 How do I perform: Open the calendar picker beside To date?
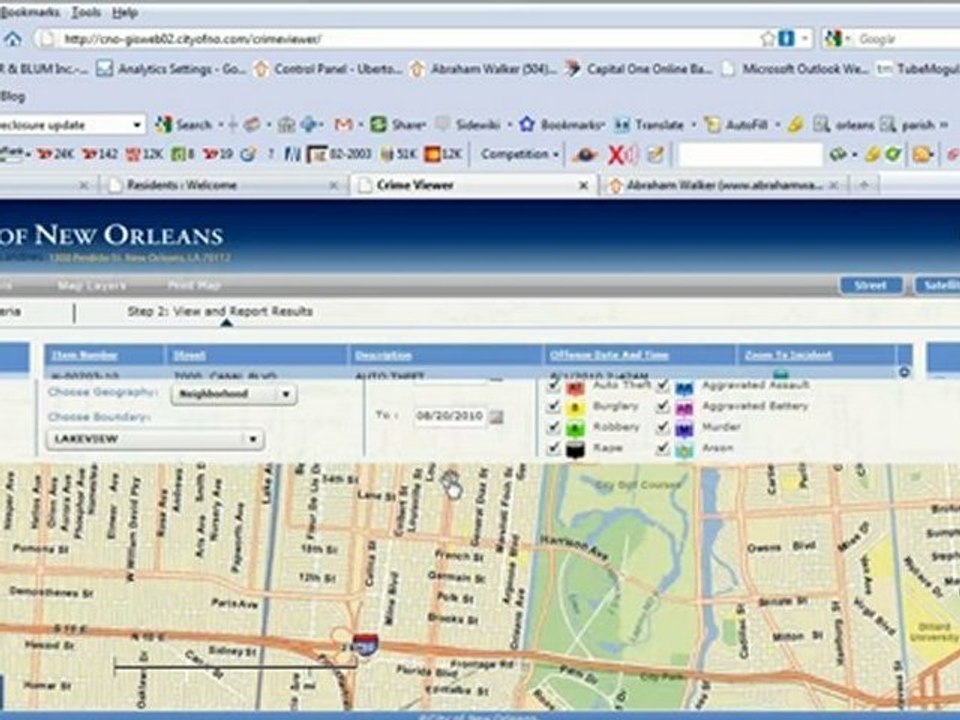coord(497,417)
